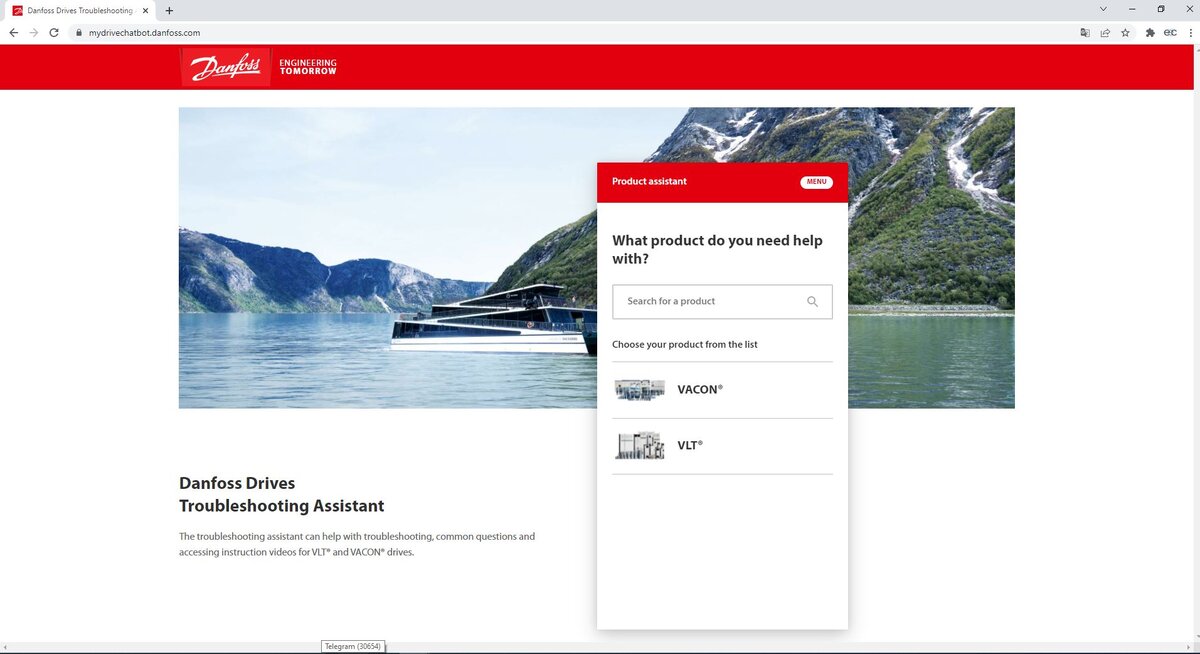The height and width of the screenshot is (654, 1200).
Task: Select the VLT® product option
Action: click(722, 446)
